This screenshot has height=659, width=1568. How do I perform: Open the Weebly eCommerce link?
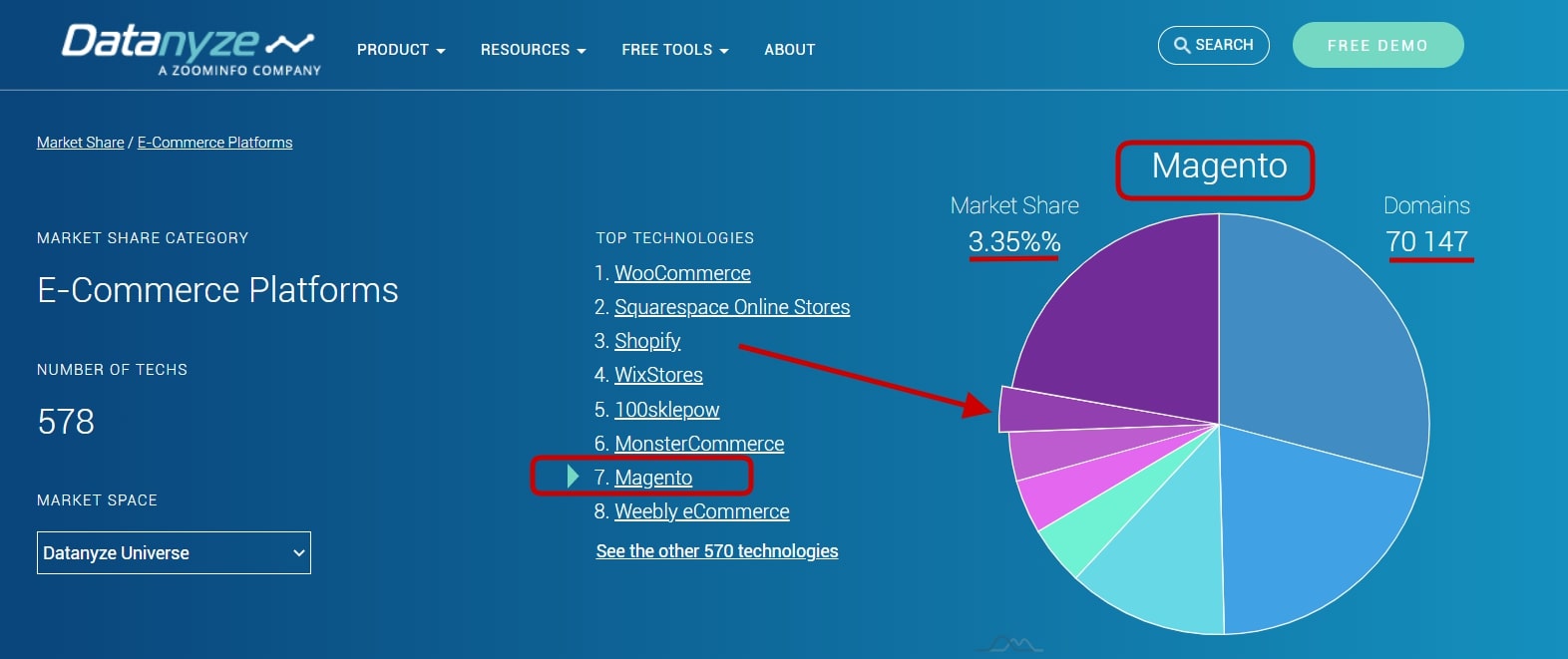point(701,511)
